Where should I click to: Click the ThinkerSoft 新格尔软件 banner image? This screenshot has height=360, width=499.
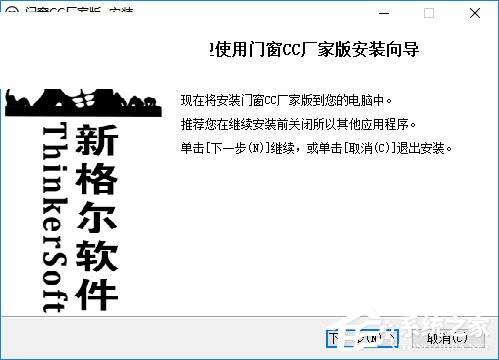83,201
